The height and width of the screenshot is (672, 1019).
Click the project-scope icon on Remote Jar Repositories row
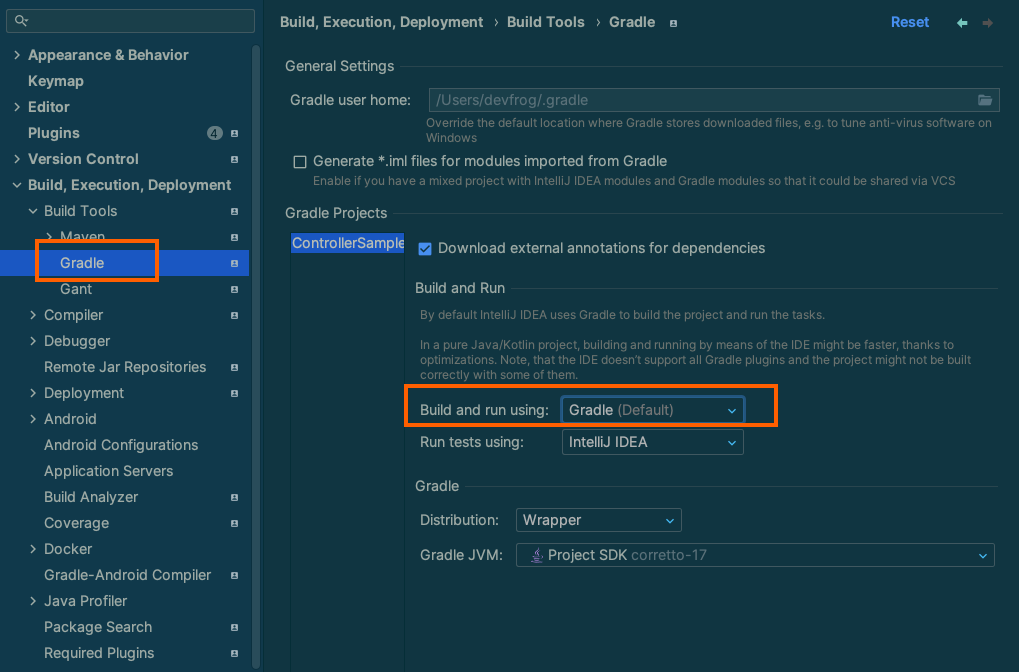(x=235, y=367)
